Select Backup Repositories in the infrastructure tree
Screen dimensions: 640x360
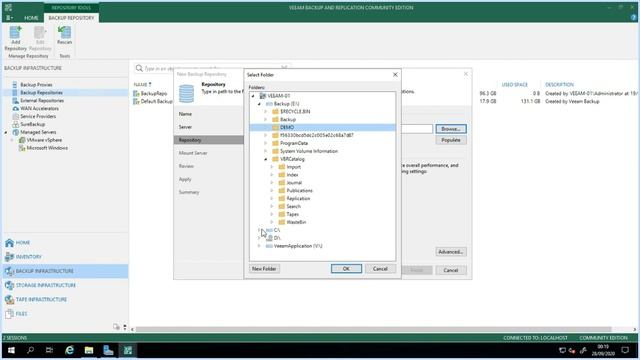pos(41,93)
